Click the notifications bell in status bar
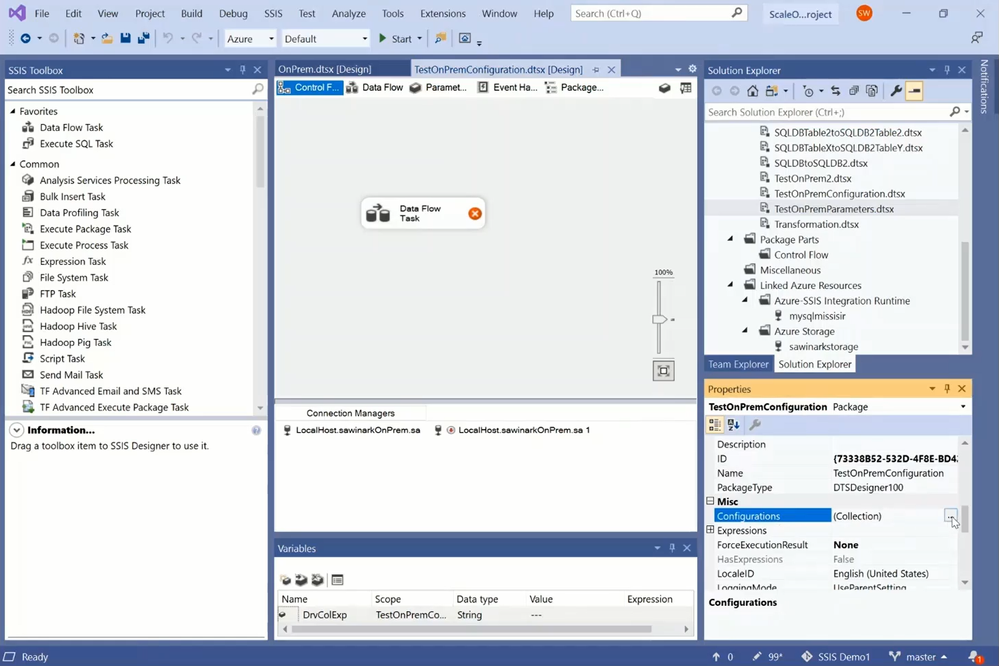999x666 pixels. (x=975, y=656)
